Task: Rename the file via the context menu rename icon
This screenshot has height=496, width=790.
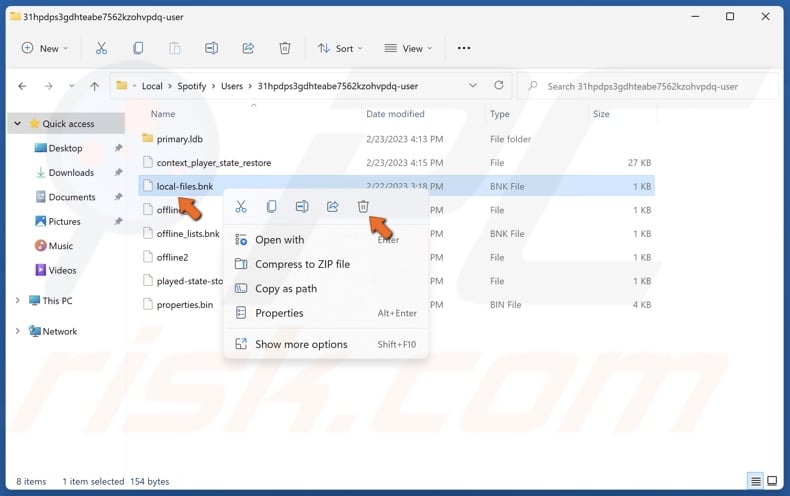Action: 302,206
